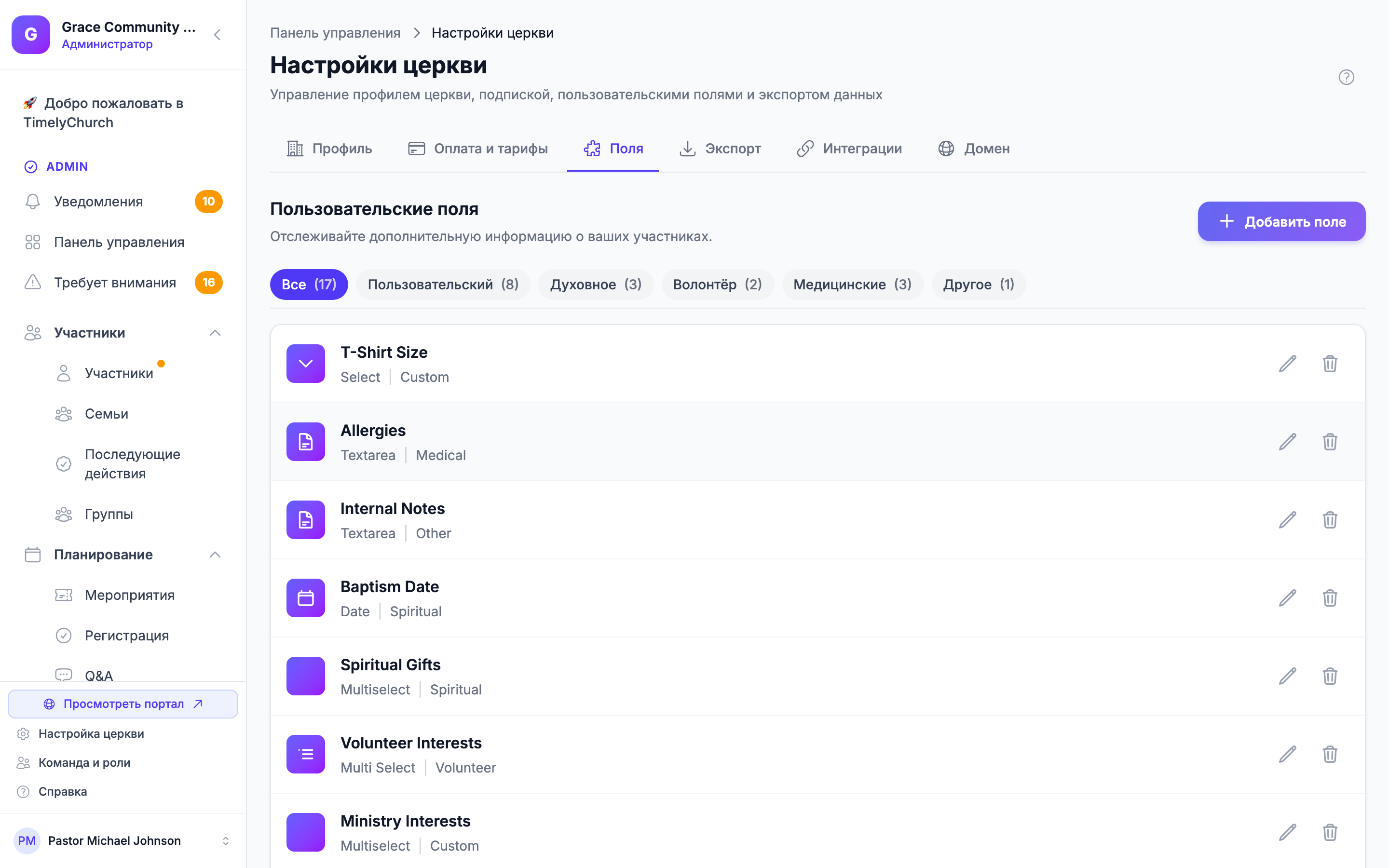Edit the T-Shirt Size field
1389x868 pixels.
(1287, 364)
